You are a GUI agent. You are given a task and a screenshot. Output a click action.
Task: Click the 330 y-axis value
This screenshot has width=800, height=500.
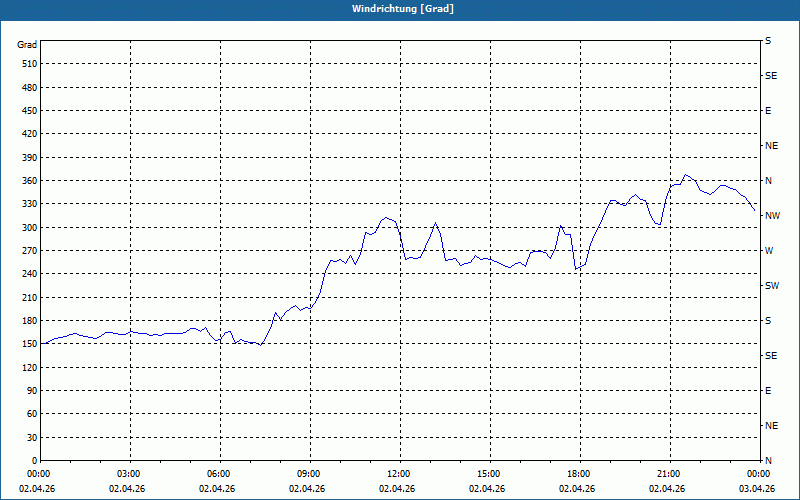[x=30, y=204]
